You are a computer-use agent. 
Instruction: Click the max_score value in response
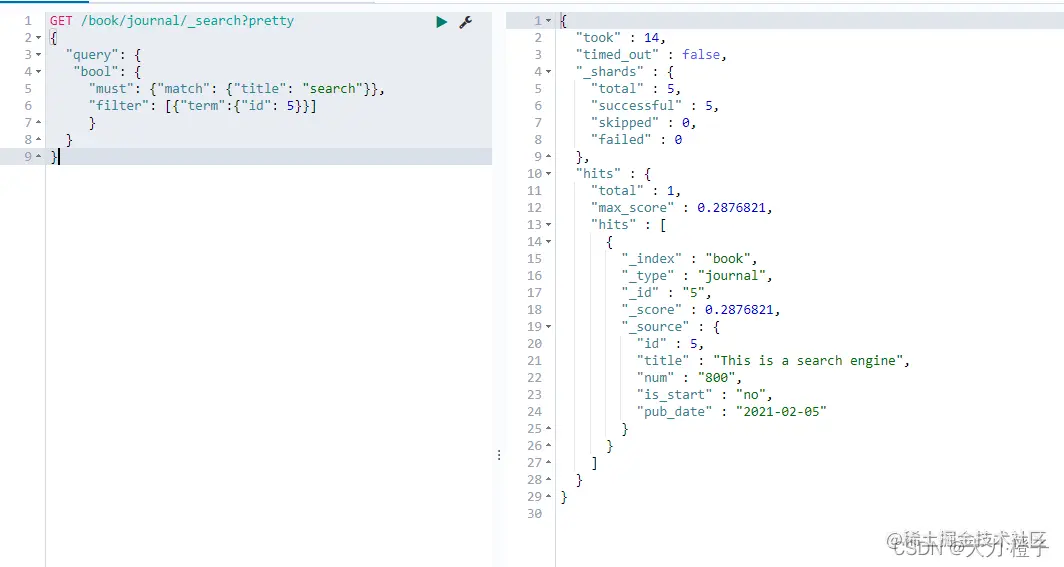tap(734, 208)
